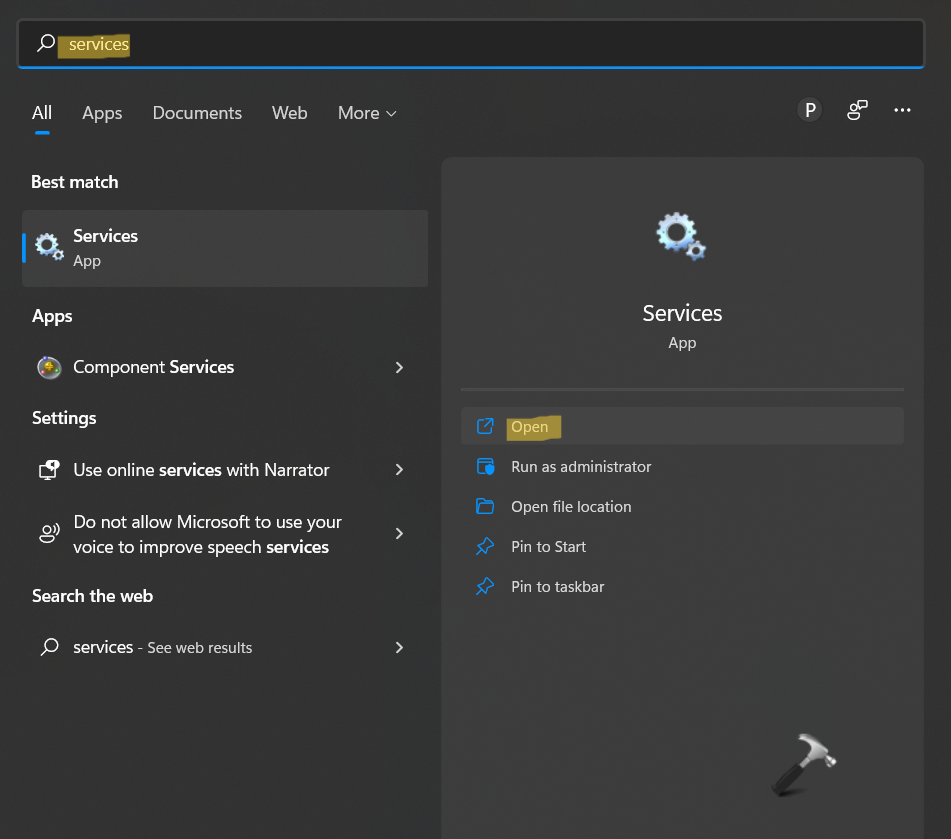Open the Services app

[529, 427]
